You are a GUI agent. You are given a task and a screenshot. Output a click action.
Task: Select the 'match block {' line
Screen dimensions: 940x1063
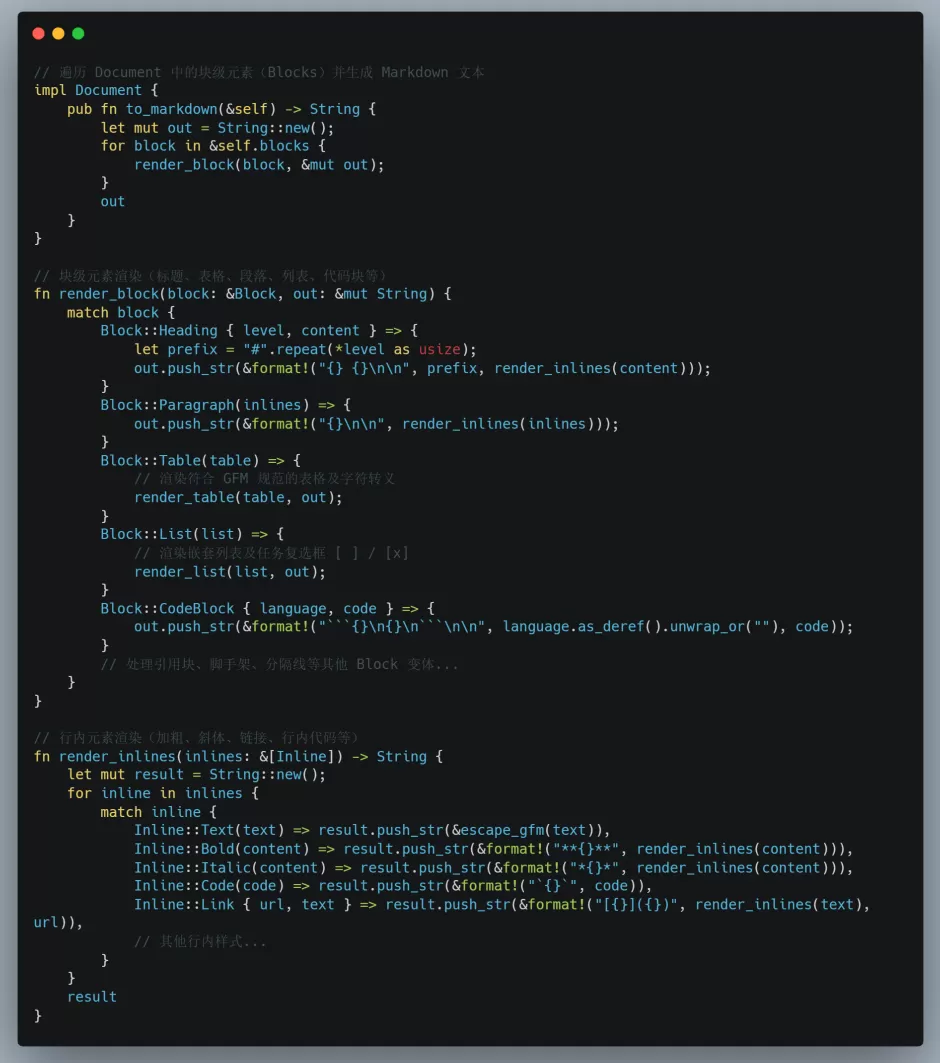tap(121, 313)
